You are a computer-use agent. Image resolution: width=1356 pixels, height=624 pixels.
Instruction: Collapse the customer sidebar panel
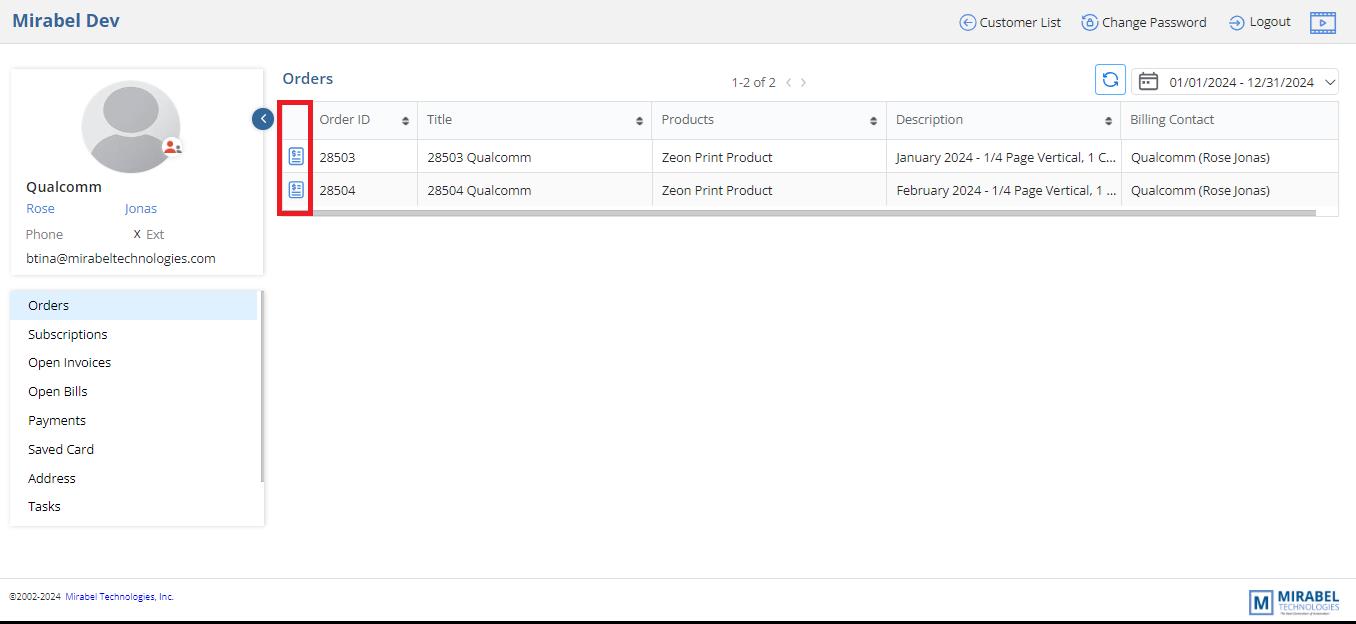263,119
